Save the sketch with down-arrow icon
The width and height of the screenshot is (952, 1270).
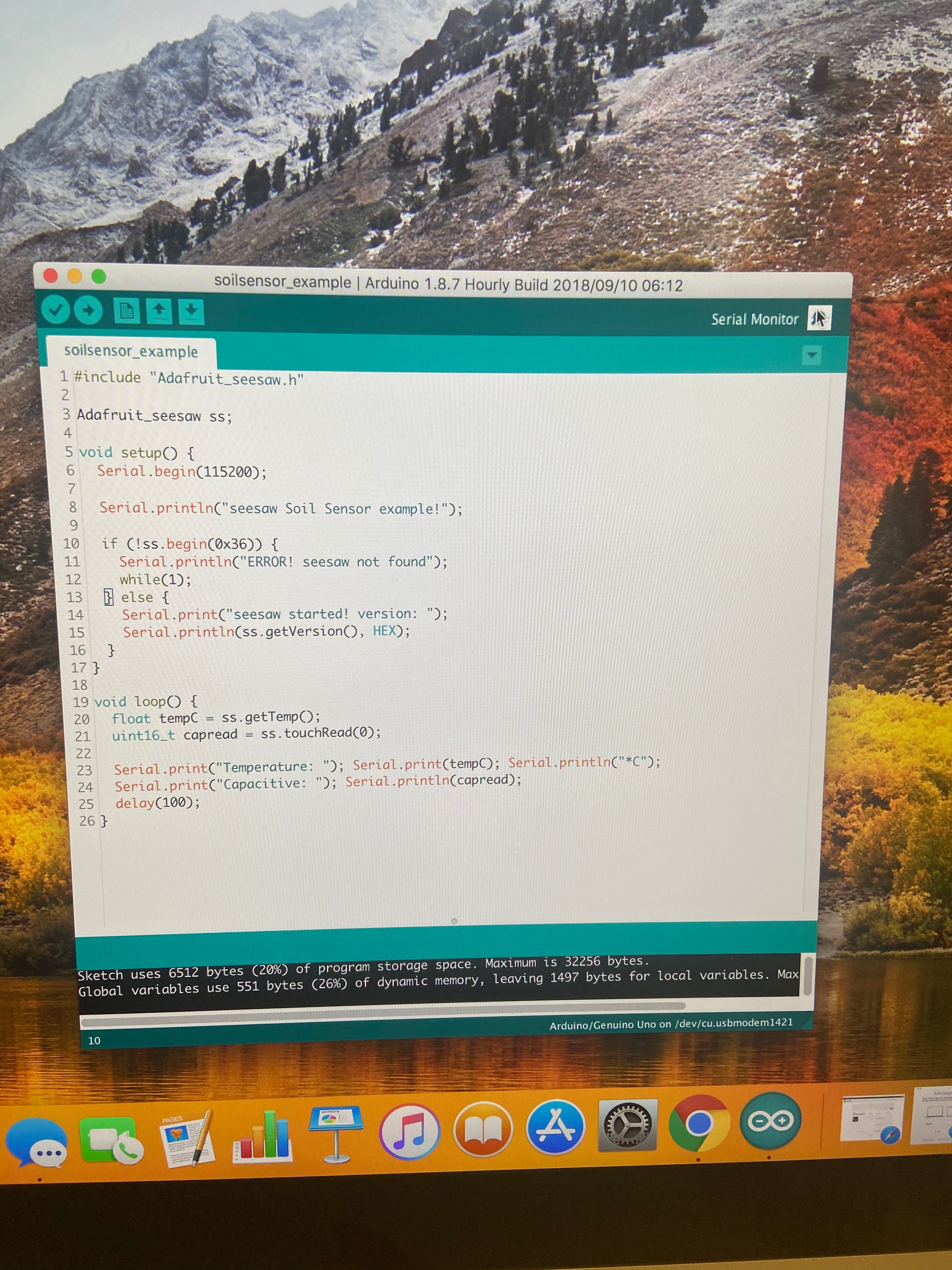pyautogui.click(x=191, y=312)
